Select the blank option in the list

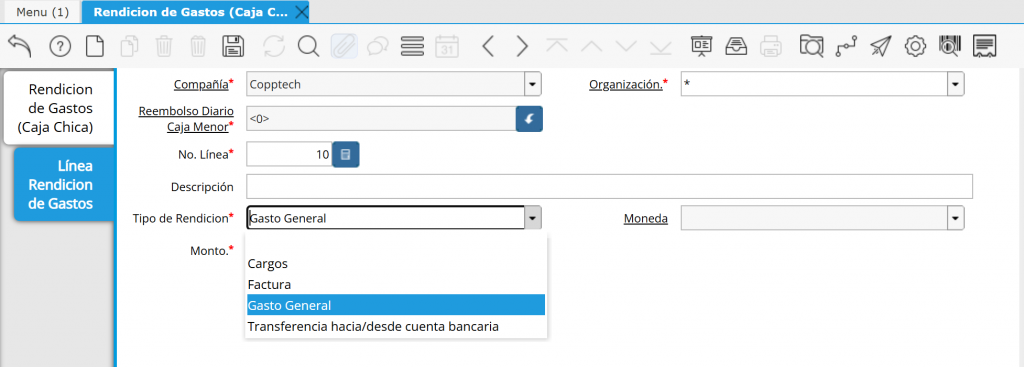pyautogui.click(x=396, y=244)
